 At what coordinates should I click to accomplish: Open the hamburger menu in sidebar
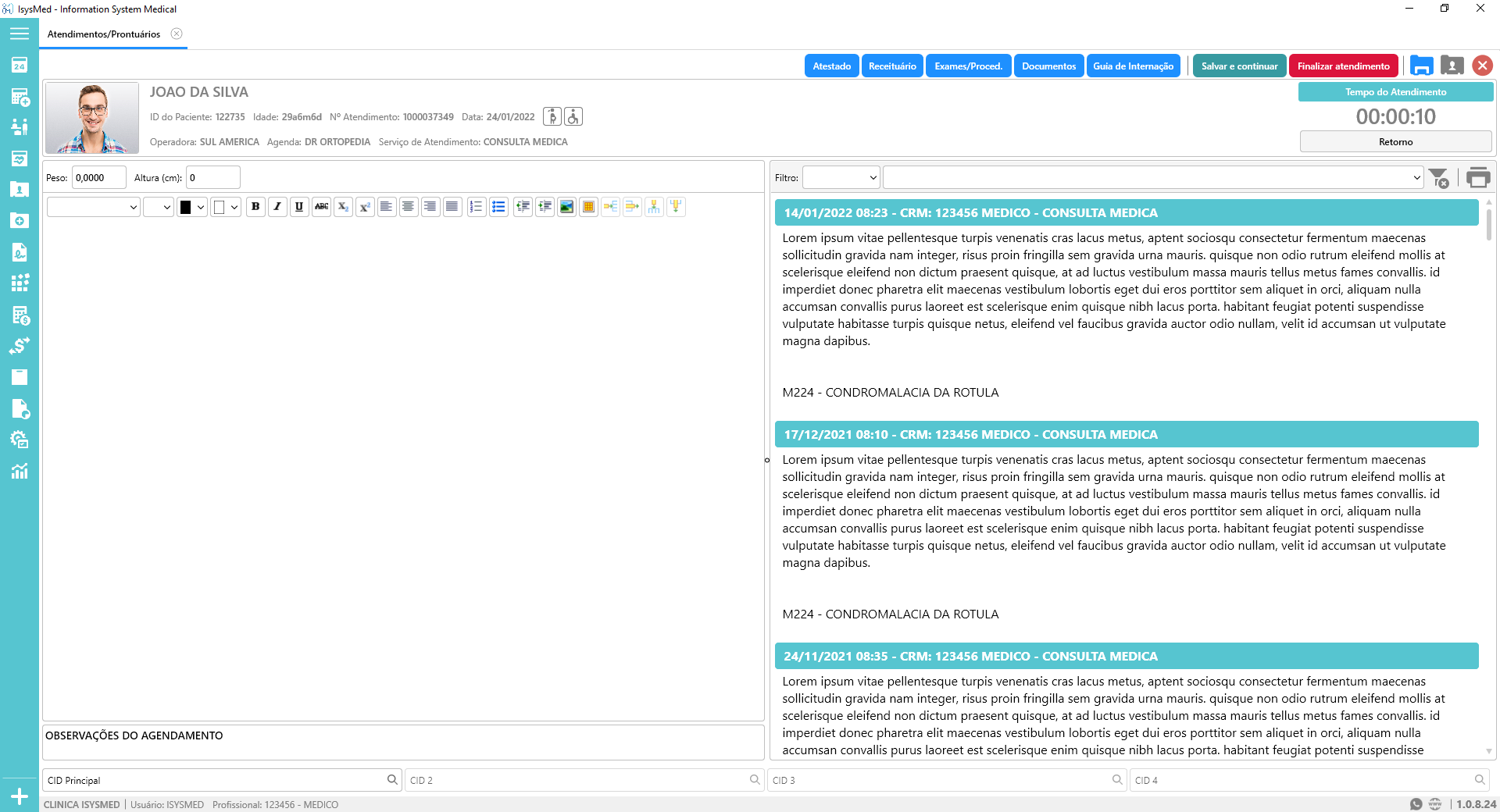20,34
